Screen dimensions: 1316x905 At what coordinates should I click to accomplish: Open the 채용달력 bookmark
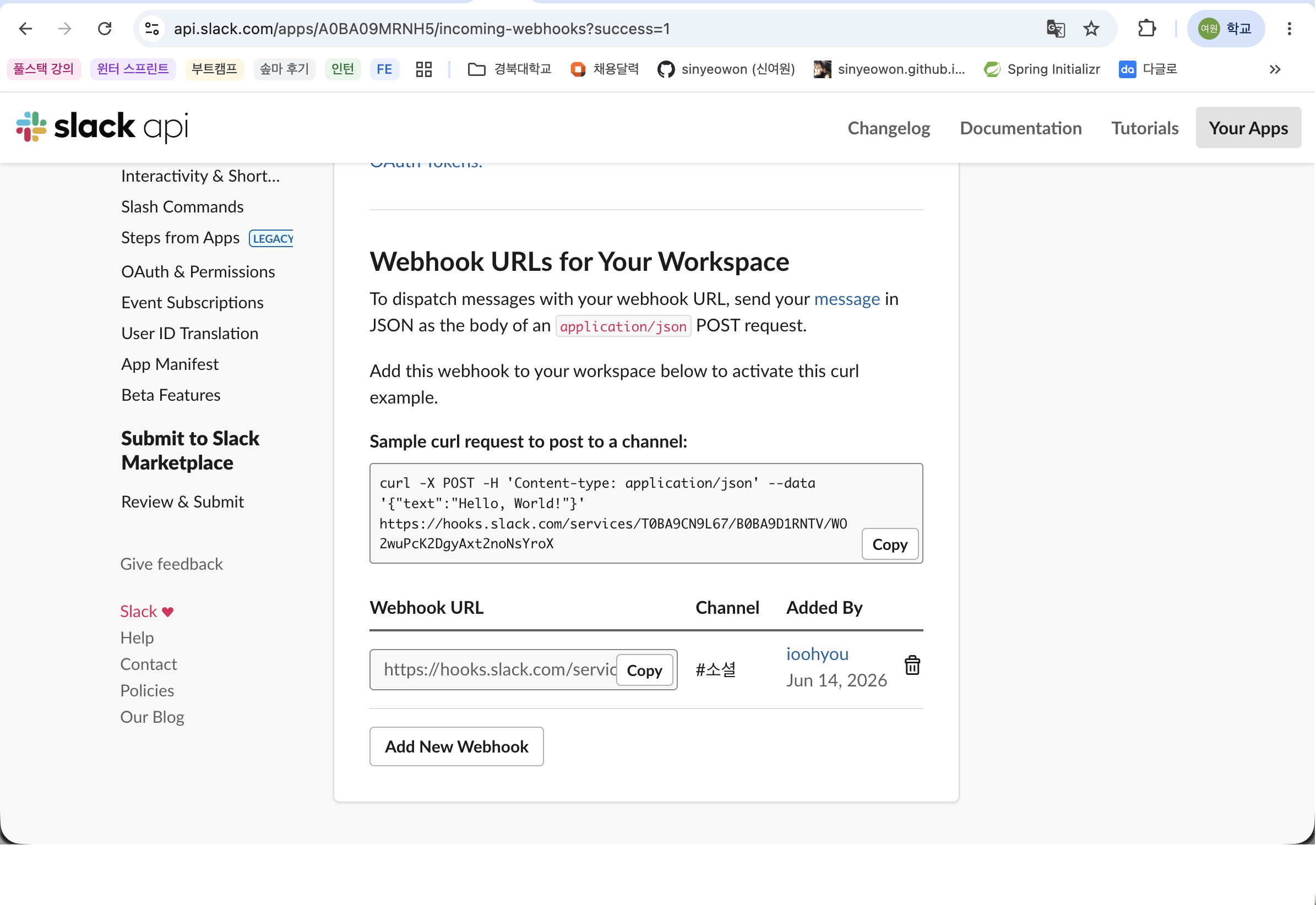pos(604,69)
